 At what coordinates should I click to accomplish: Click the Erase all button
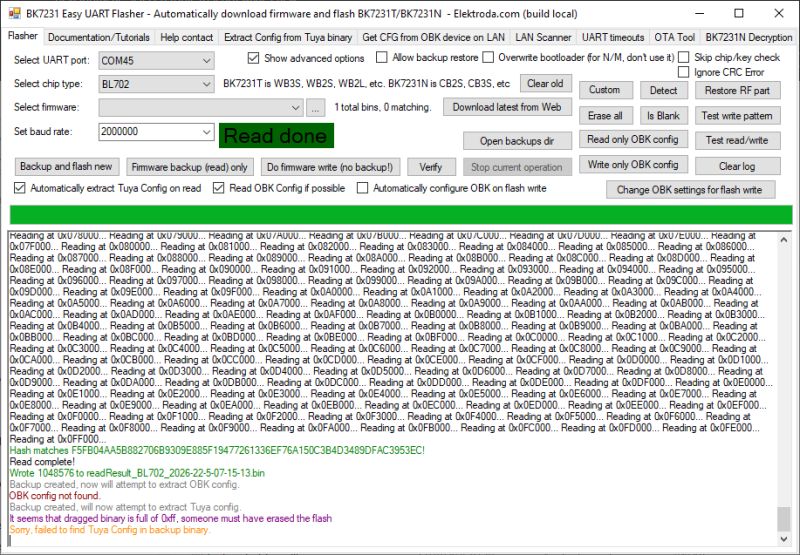(x=605, y=116)
